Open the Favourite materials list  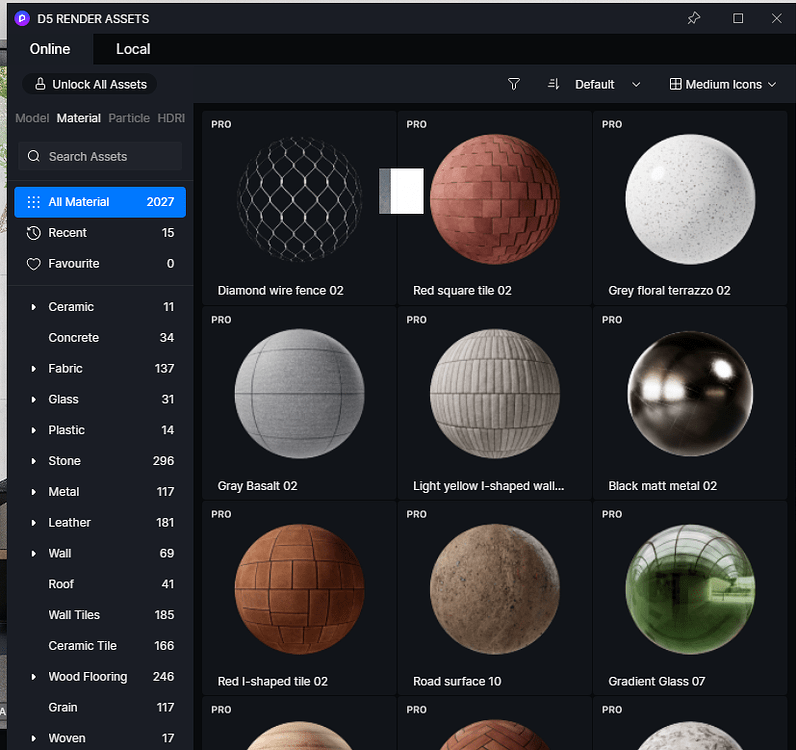click(100, 264)
